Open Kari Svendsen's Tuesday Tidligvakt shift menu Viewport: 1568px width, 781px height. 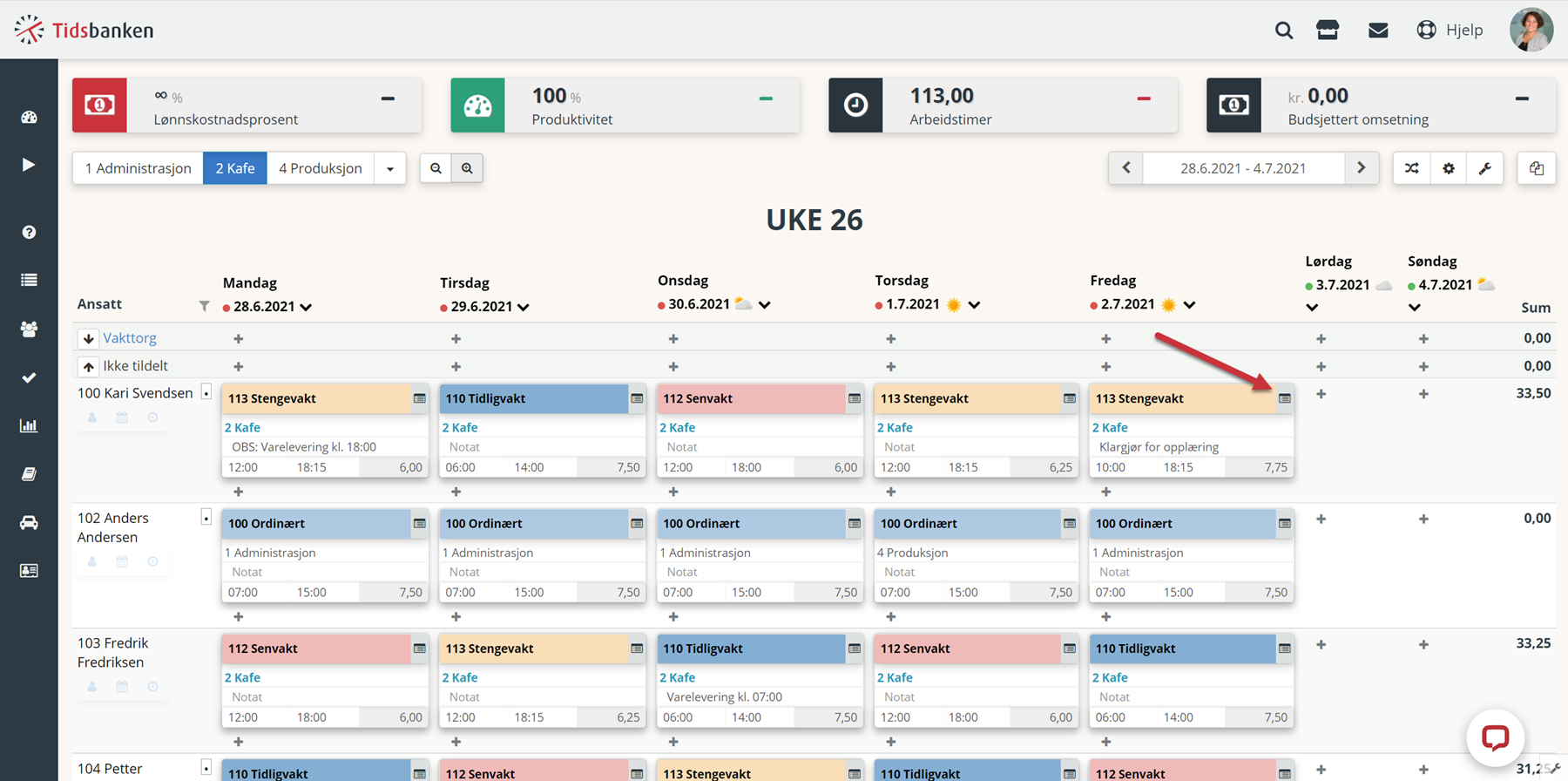click(x=637, y=398)
